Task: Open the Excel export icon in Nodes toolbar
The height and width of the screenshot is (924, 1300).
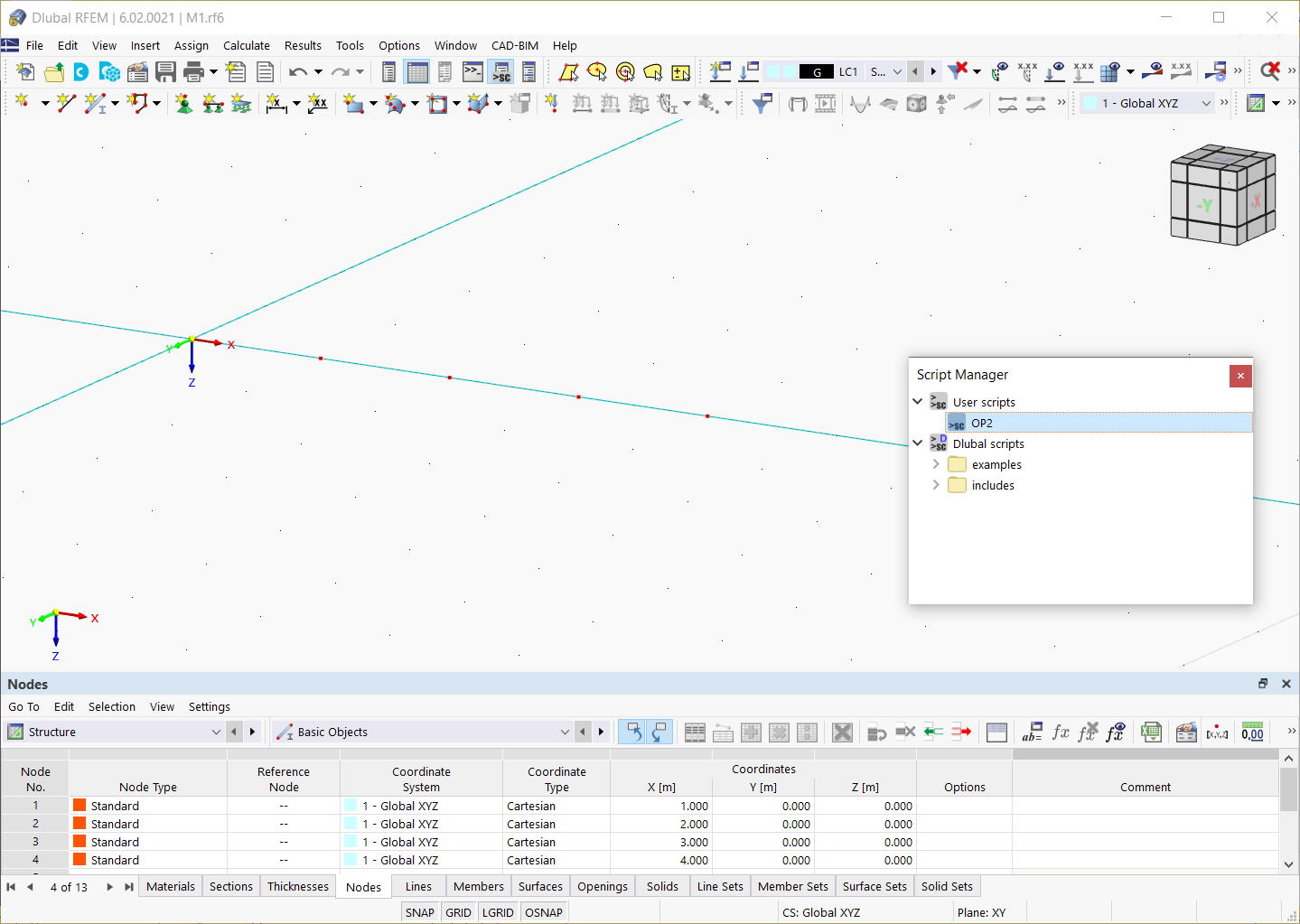Action: click(x=1151, y=732)
